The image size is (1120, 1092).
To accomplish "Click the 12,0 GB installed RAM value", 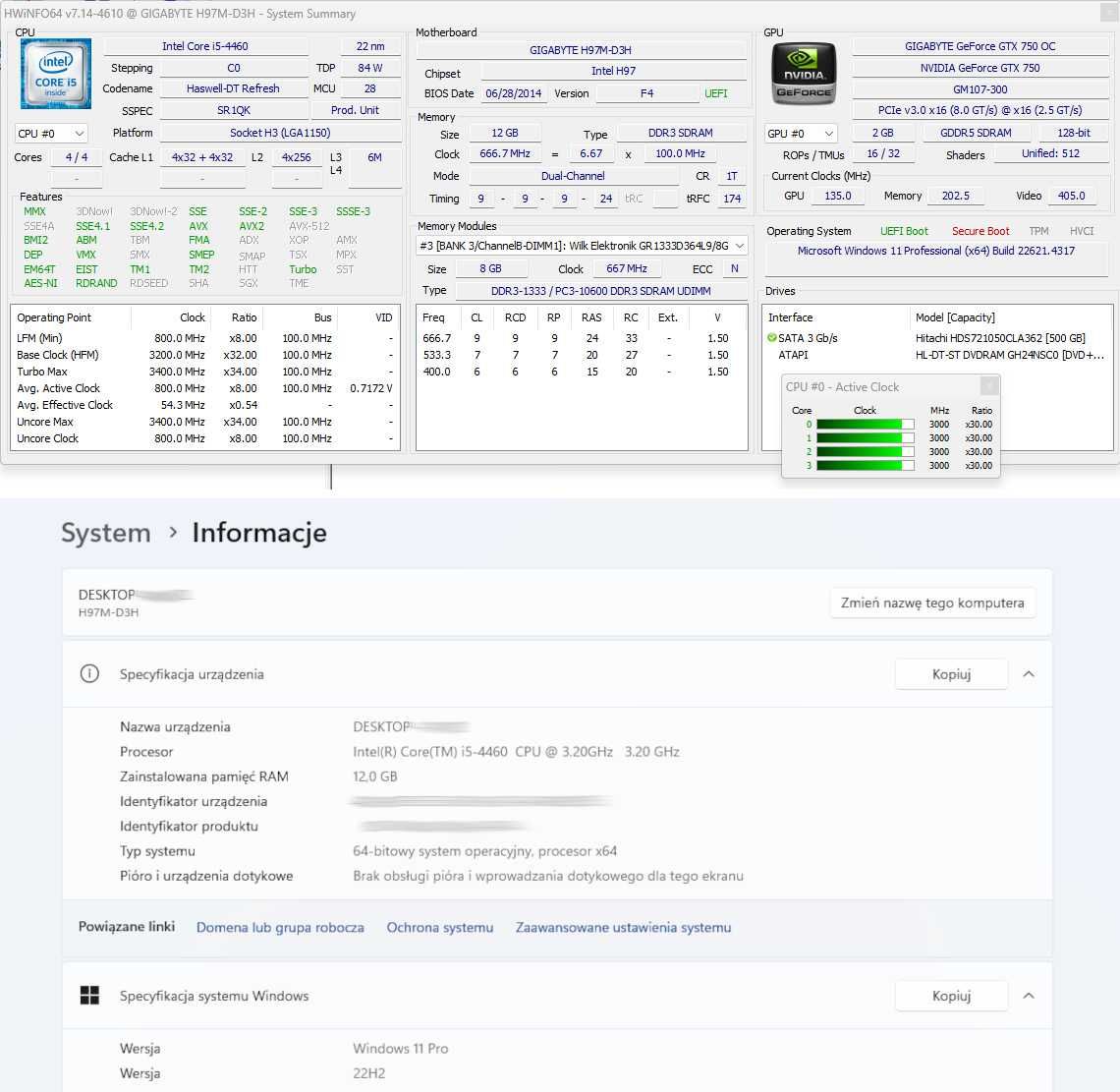I will point(375,776).
